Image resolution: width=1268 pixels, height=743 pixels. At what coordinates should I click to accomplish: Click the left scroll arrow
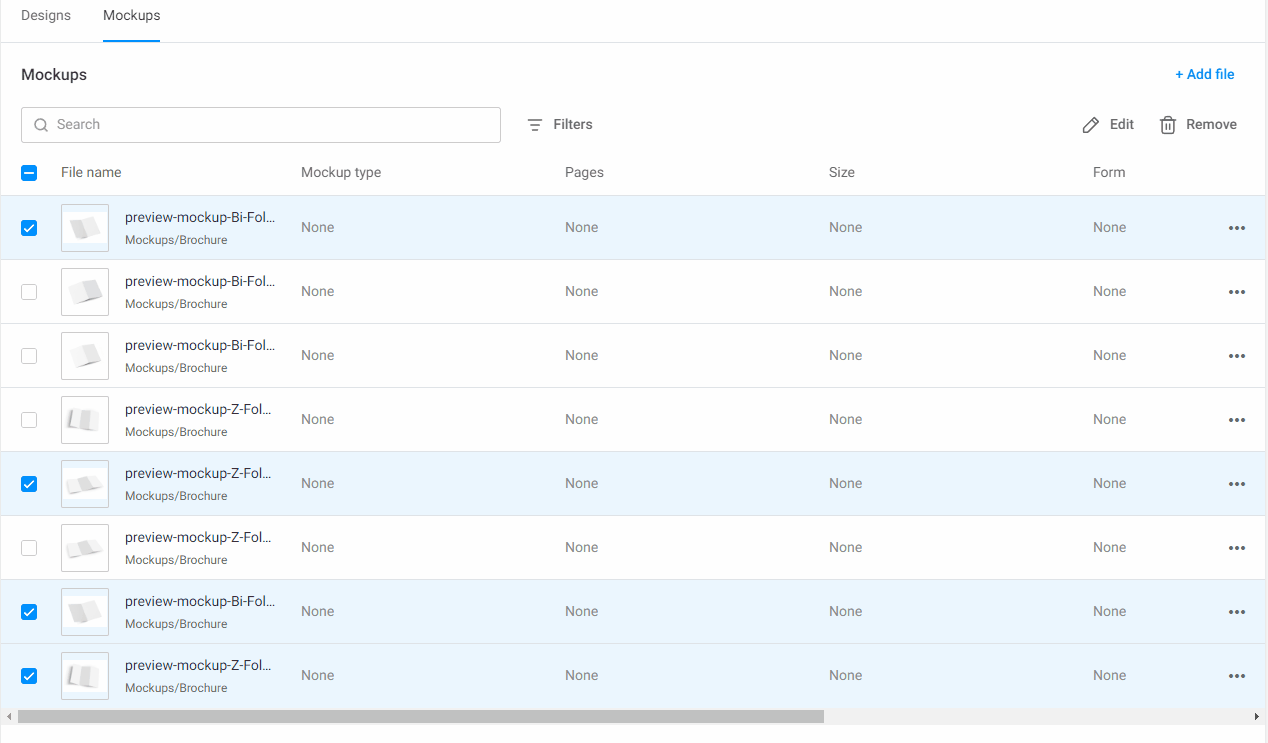[x=8, y=716]
